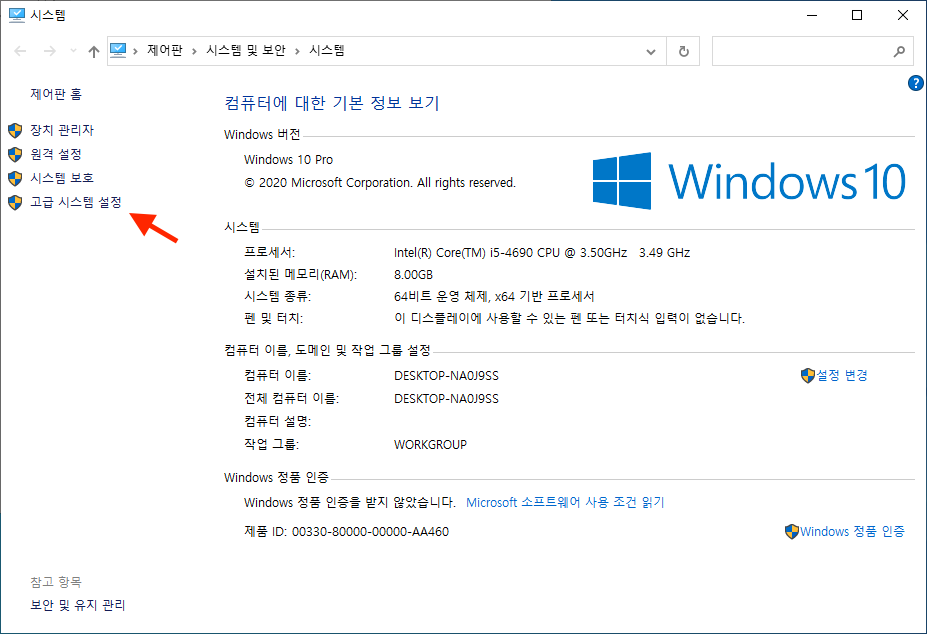Open address bar history dropdown

click(651, 51)
